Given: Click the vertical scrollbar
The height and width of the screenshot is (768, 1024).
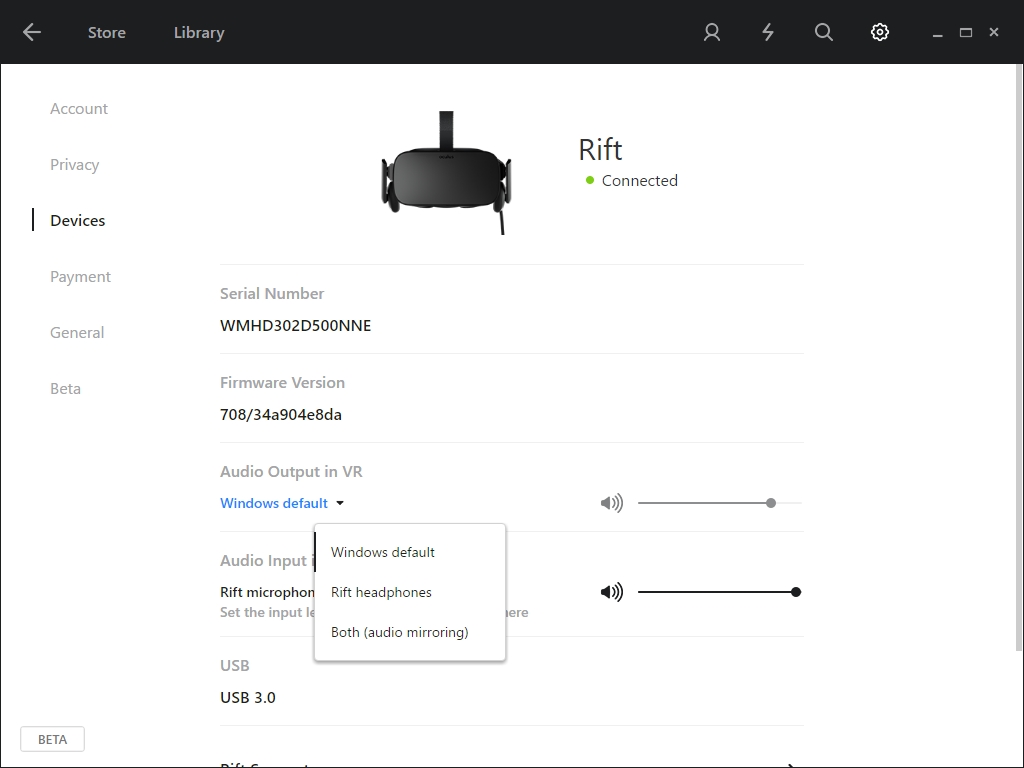Looking at the screenshot, I should point(1019,357).
